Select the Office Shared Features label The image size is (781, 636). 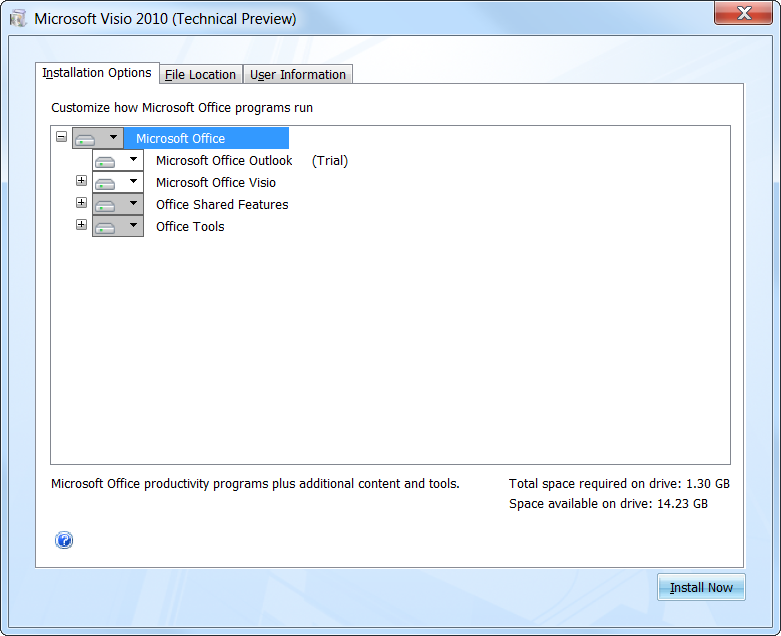pyautogui.click(x=222, y=205)
